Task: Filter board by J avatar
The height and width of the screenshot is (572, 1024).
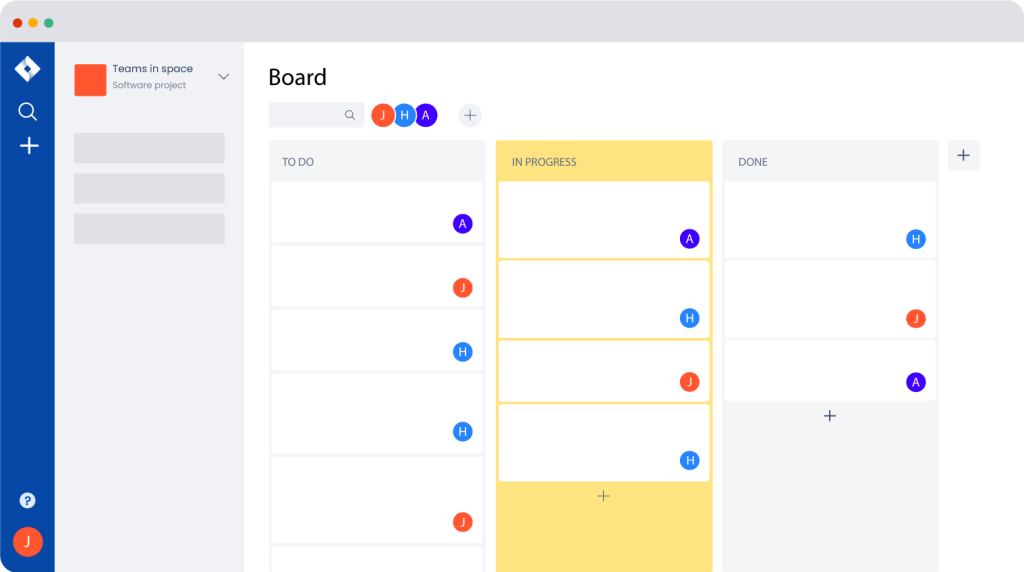Action: click(382, 116)
